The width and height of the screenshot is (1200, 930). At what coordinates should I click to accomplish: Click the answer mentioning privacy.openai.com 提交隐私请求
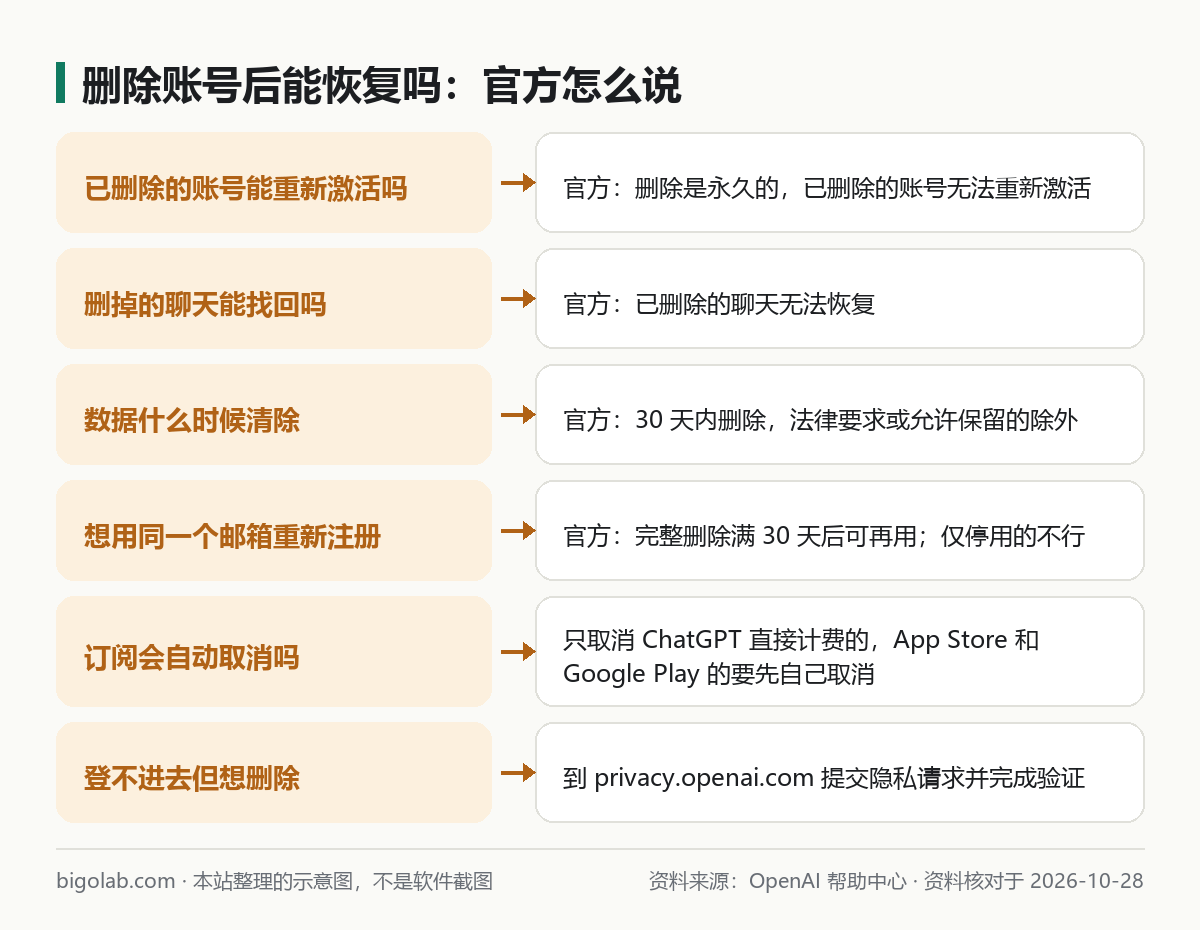840,773
